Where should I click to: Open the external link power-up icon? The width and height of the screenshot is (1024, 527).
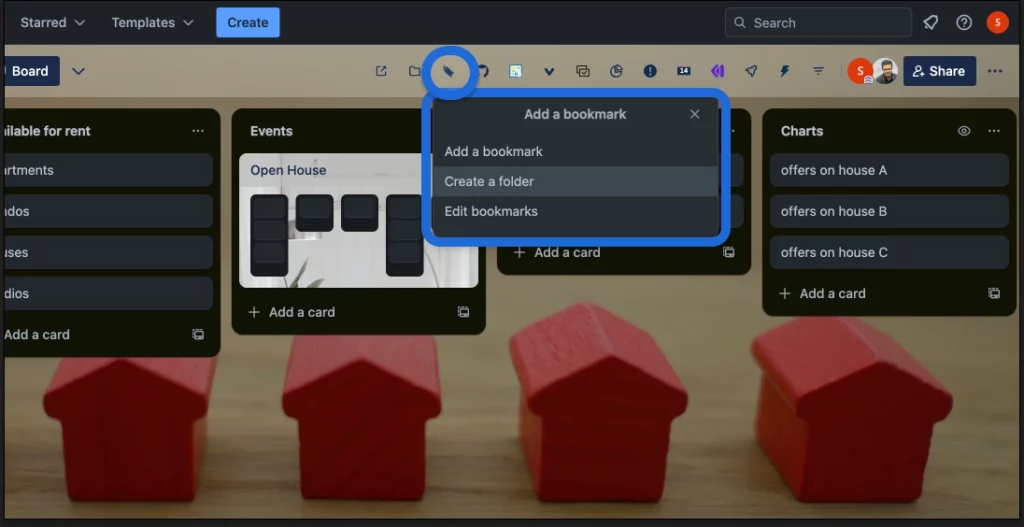point(381,71)
